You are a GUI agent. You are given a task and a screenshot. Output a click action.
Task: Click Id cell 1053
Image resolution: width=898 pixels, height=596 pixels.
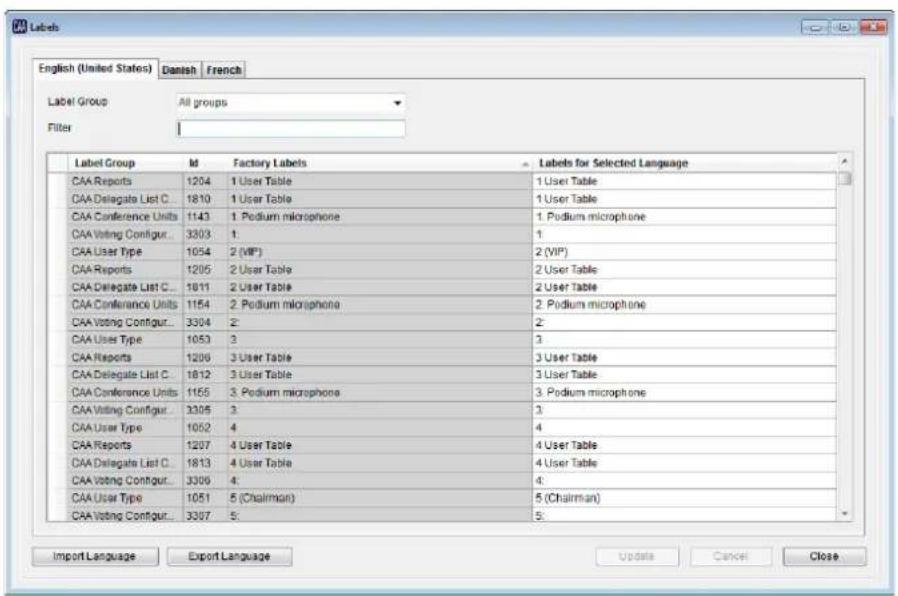[x=205, y=340]
